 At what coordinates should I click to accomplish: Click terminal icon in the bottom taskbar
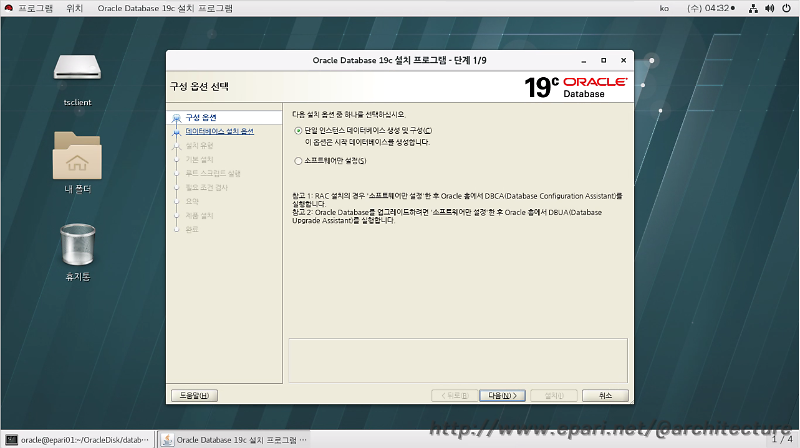11,439
